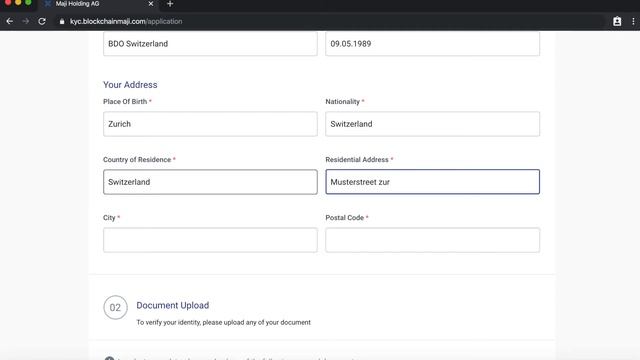The height and width of the screenshot is (360, 640).
Task: Reload the page with refresh icon
Action: tap(42, 21)
